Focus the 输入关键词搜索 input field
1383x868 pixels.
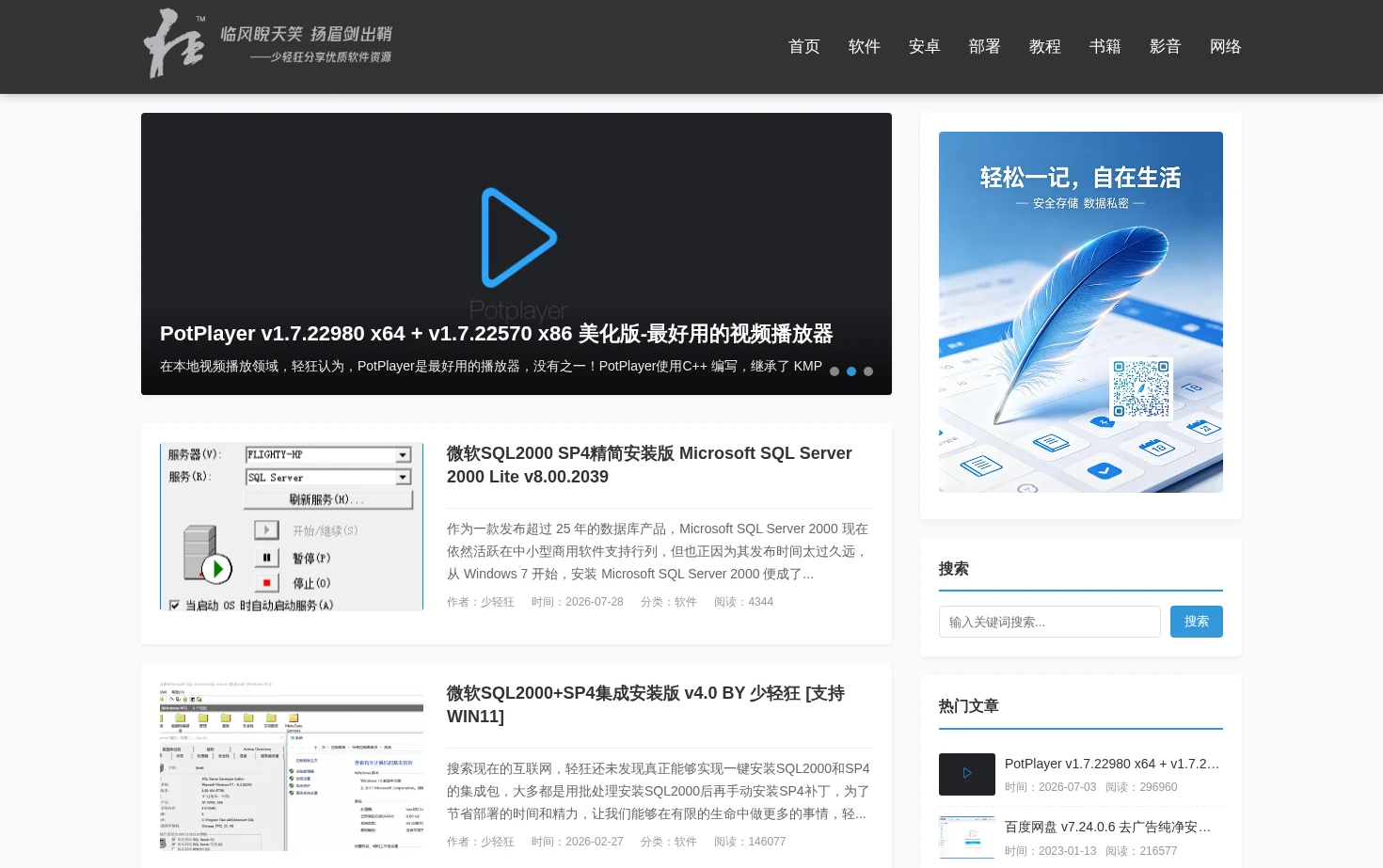1050,622
